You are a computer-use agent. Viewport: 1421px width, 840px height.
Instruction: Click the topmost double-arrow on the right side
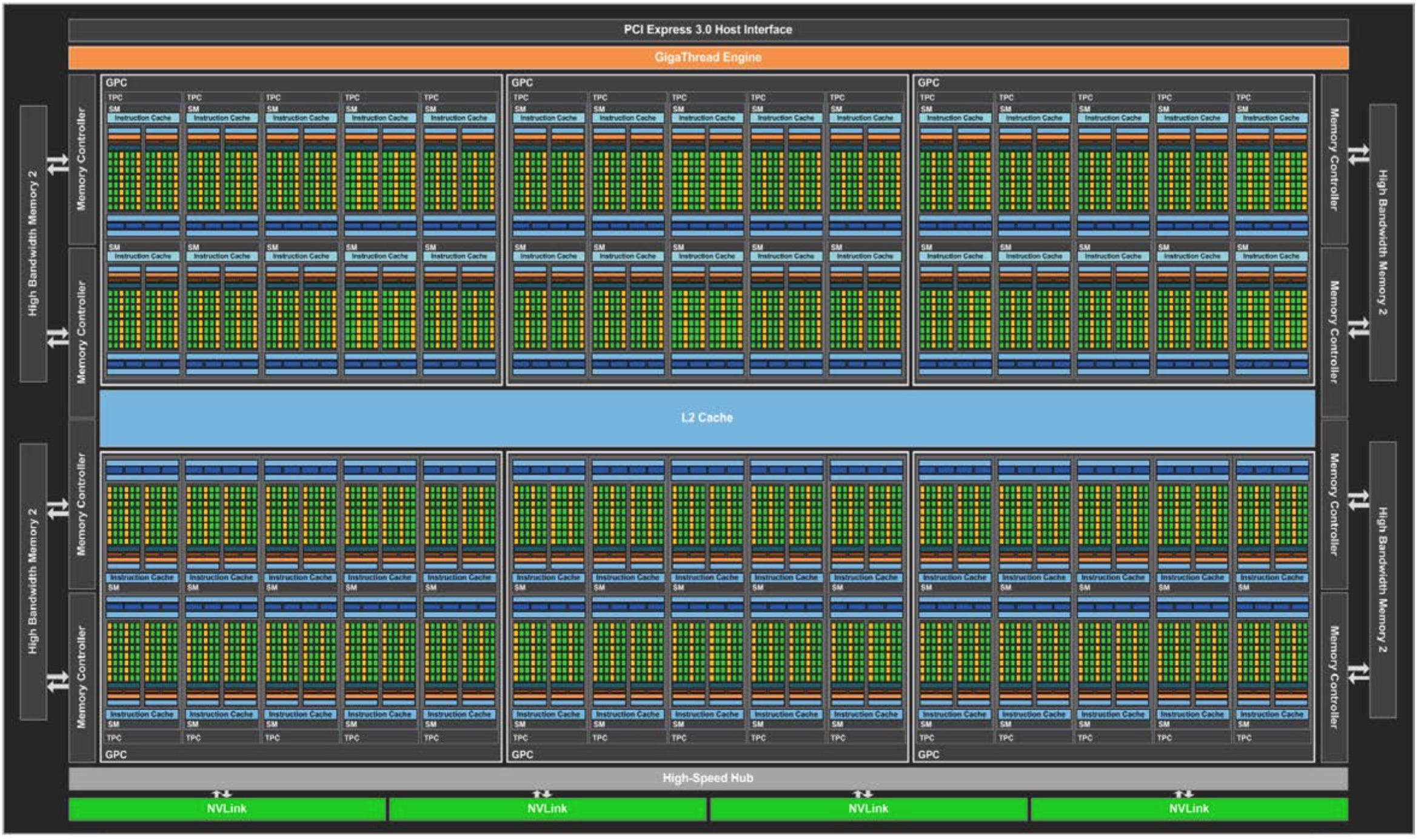point(1359,155)
